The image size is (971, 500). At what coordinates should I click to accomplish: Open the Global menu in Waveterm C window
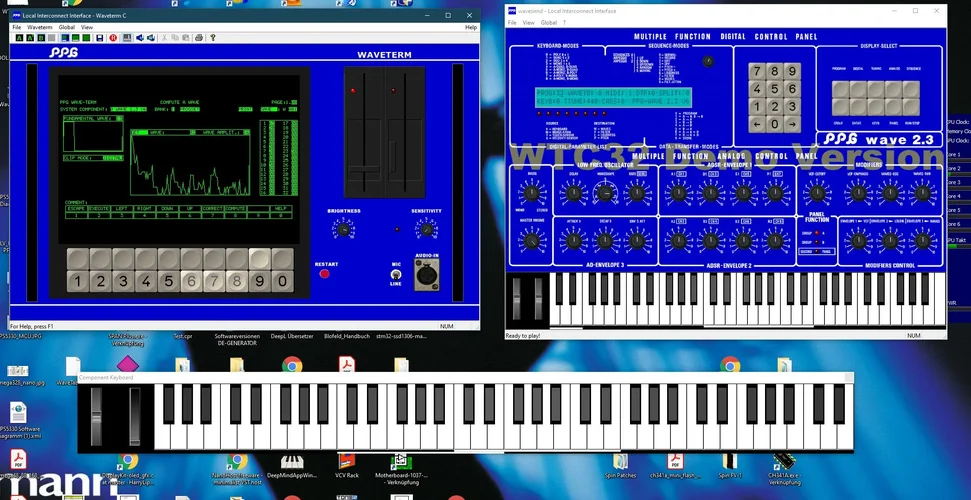point(66,27)
